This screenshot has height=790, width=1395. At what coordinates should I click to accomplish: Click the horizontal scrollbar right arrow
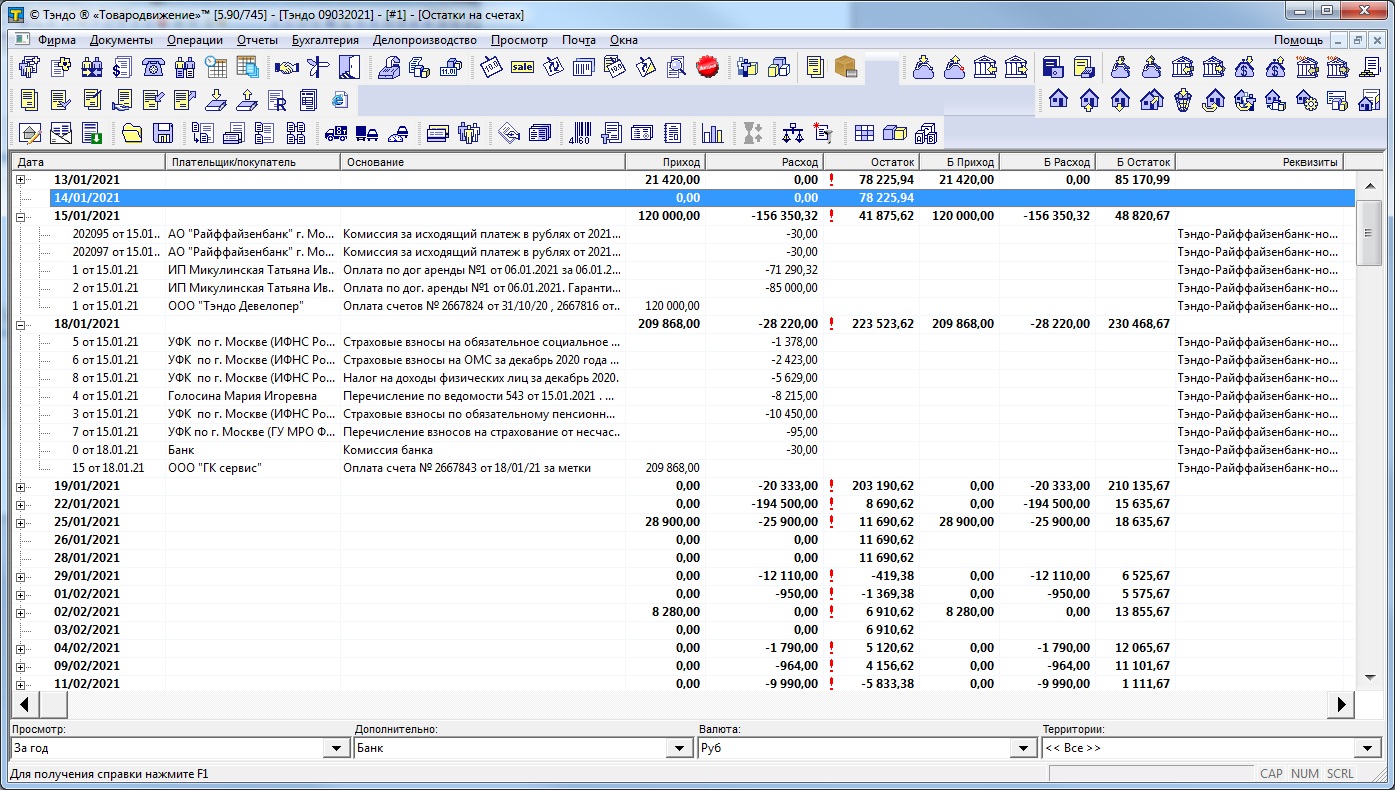[x=1342, y=705]
